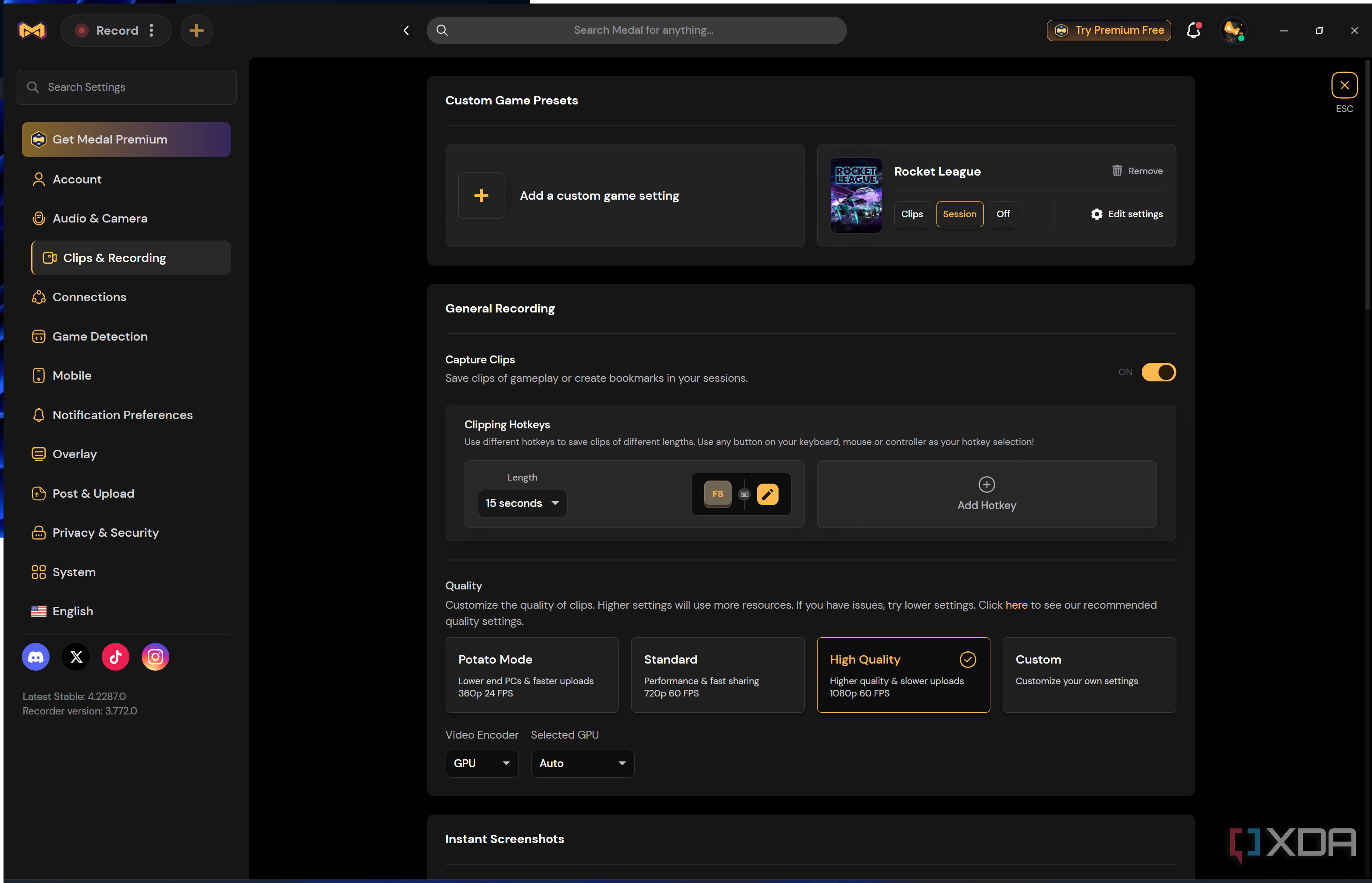Click Try Premium Free button
1372x883 pixels.
(1109, 30)
